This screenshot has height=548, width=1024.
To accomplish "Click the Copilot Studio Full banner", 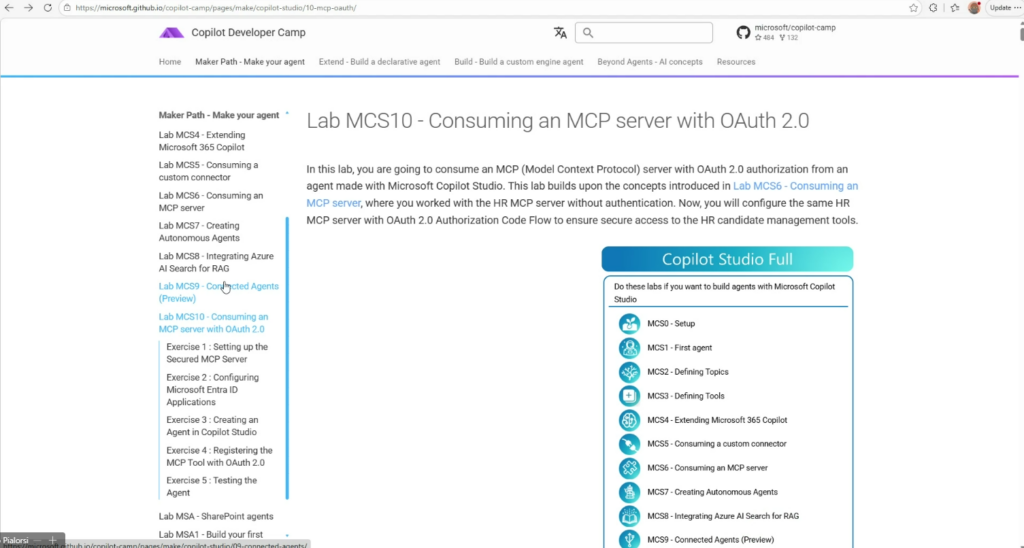I will [728, 259].
